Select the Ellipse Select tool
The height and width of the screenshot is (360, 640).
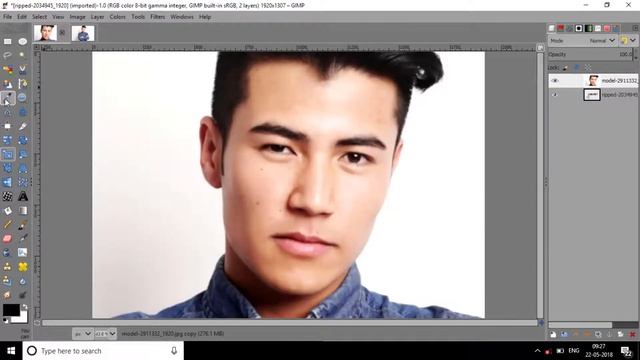22,41
